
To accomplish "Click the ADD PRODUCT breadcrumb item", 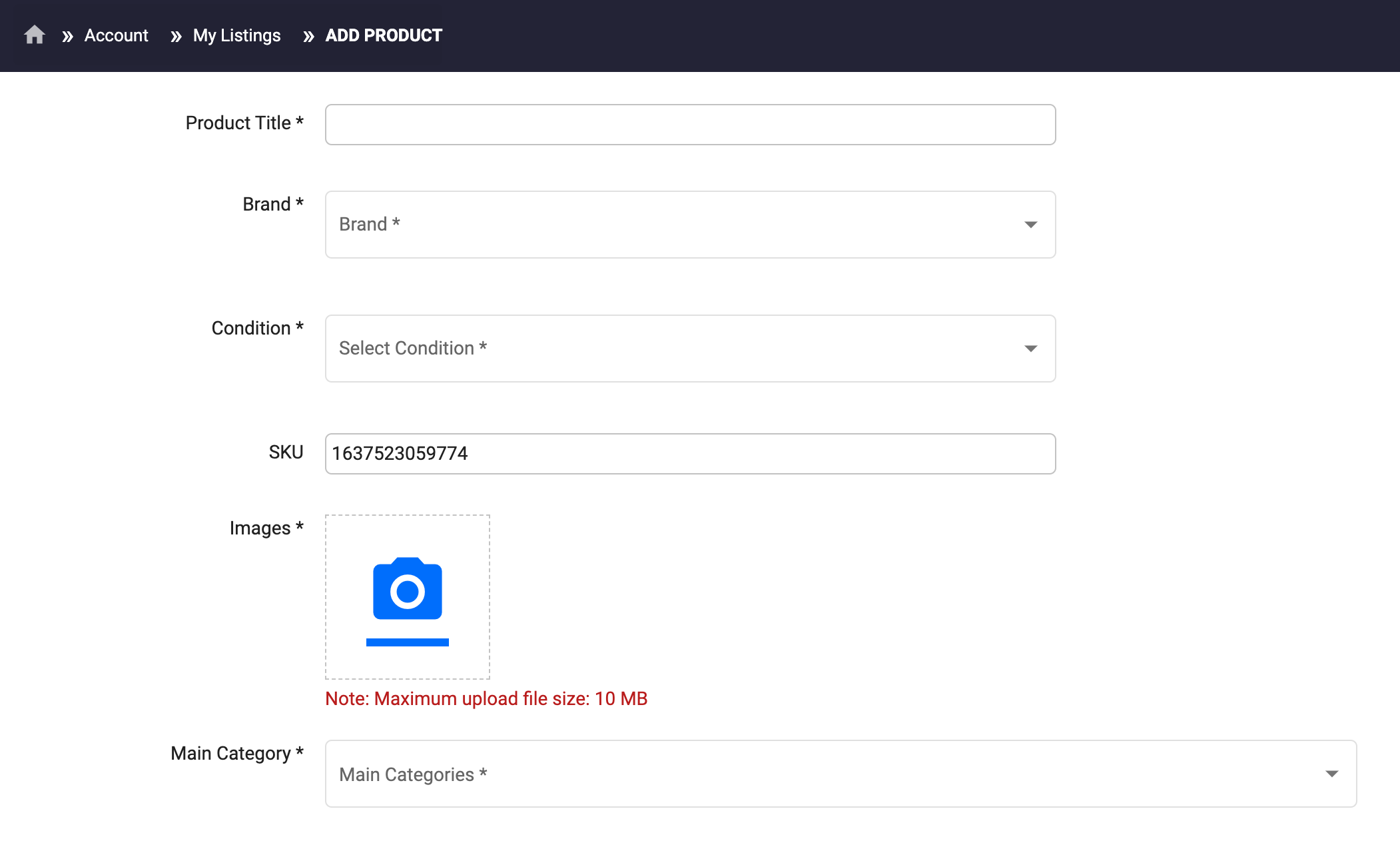I will coord(384,35).
